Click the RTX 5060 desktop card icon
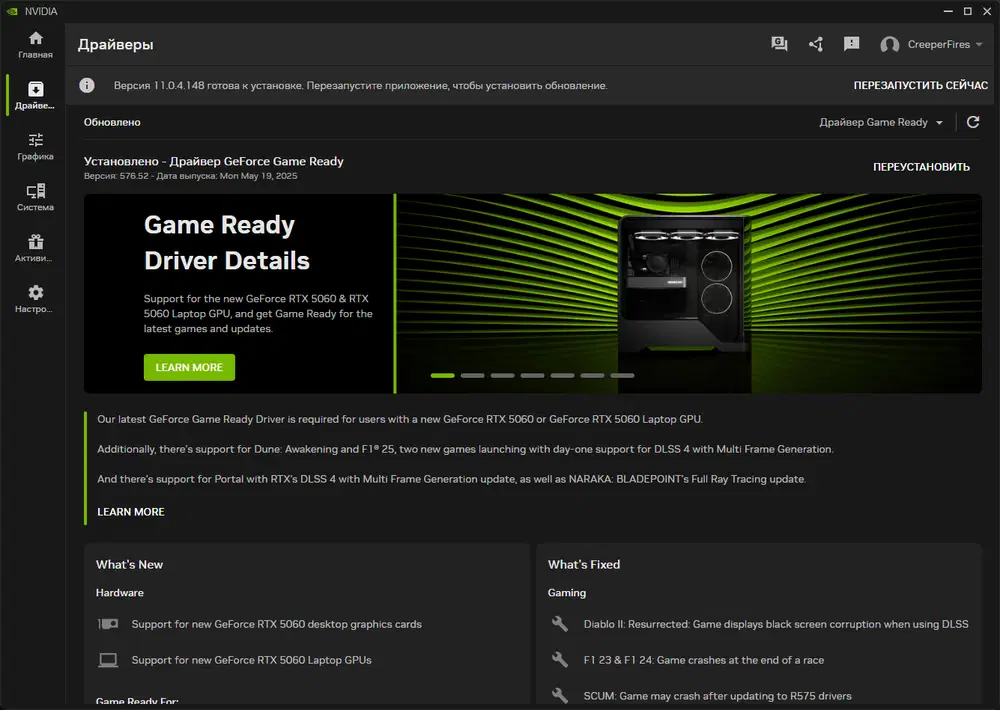This screenshot has width=1000, height=710. coord(108,623)
